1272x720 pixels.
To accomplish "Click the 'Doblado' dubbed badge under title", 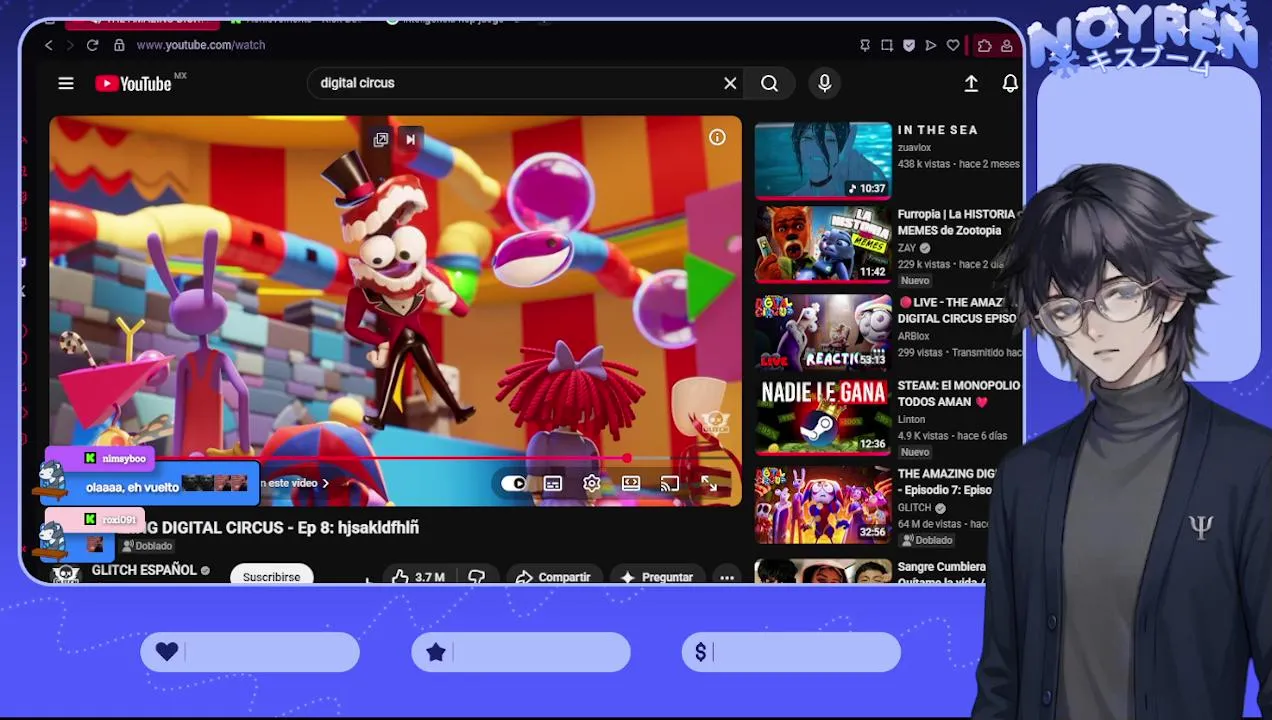I will pos(147,546).
